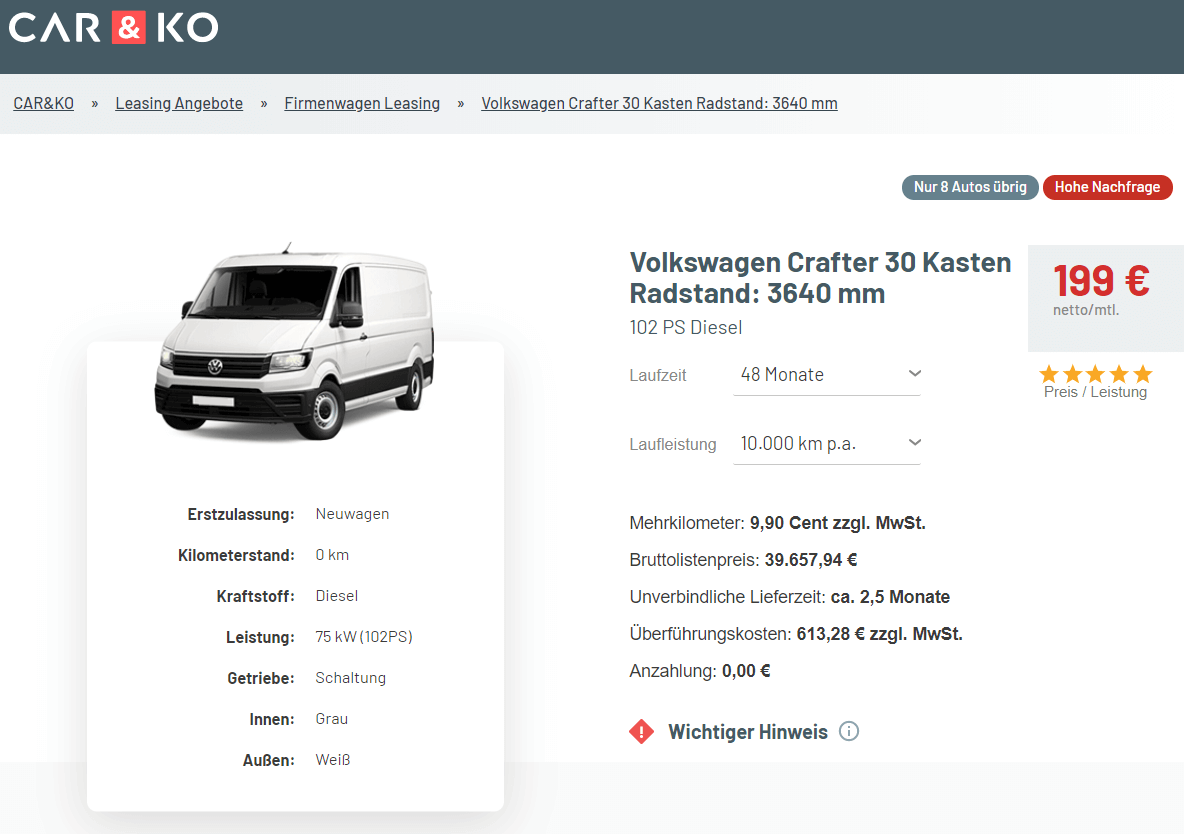This screenshot has width=1184, height=834.
Task: Click the white Crafter van image
Action: (294, 342)
